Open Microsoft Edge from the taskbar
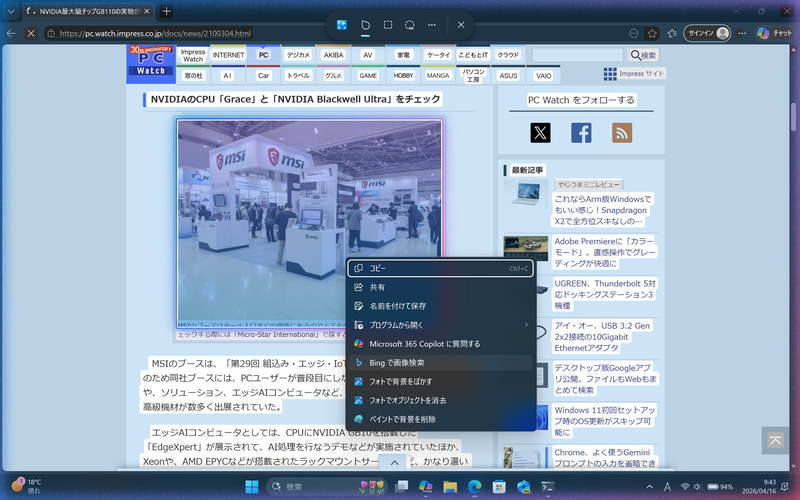 (474, 487)
